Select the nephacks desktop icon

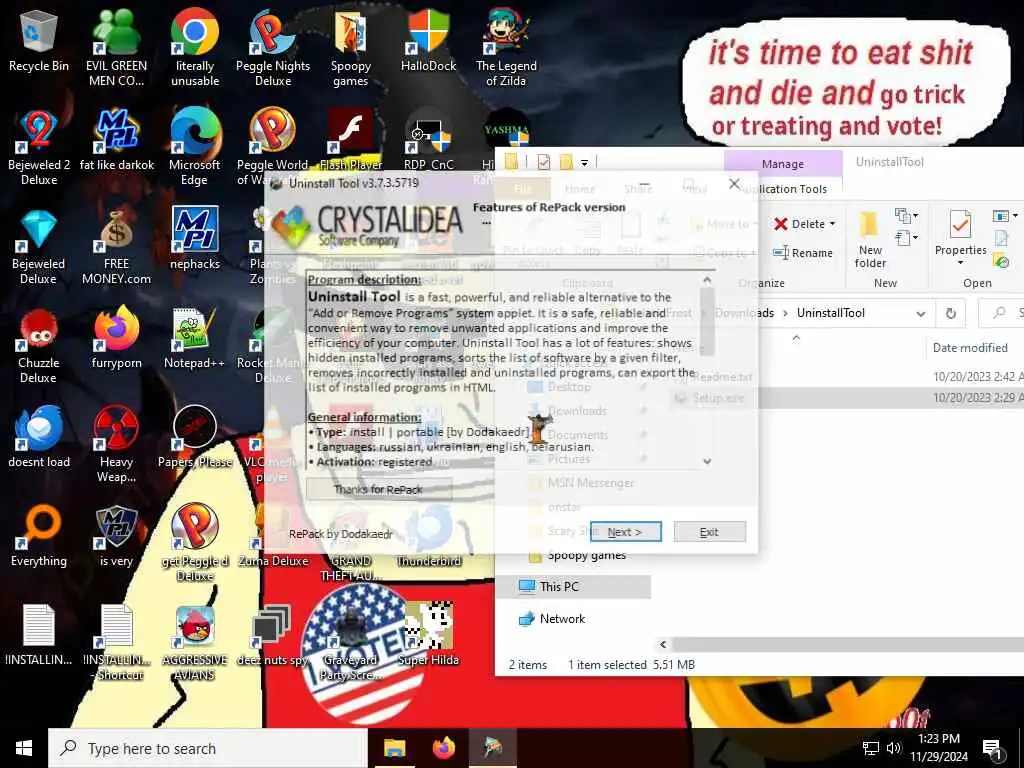pyautogui.click(x=195, y=239)
